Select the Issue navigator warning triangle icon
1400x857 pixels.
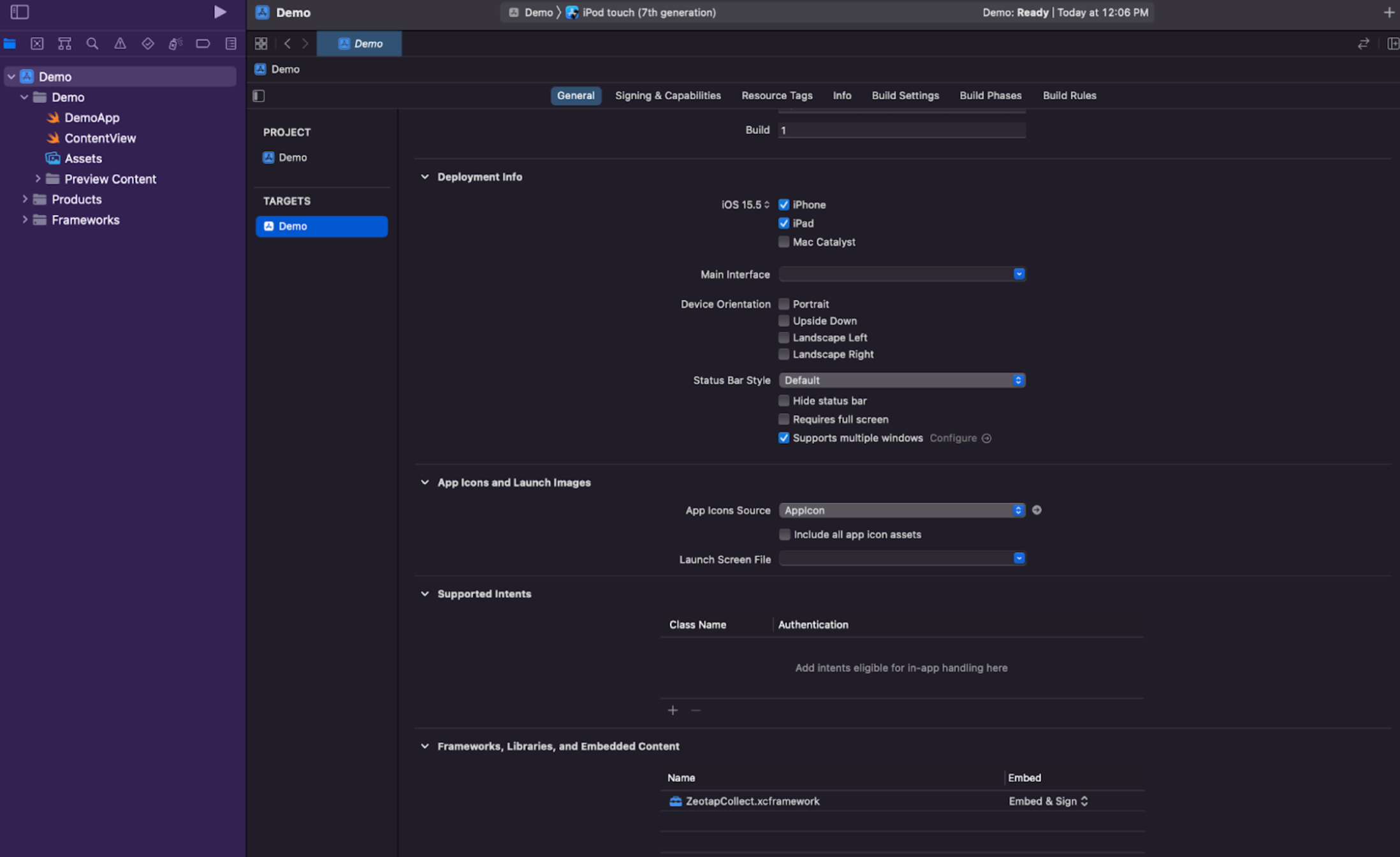click(x=120, y=43)
